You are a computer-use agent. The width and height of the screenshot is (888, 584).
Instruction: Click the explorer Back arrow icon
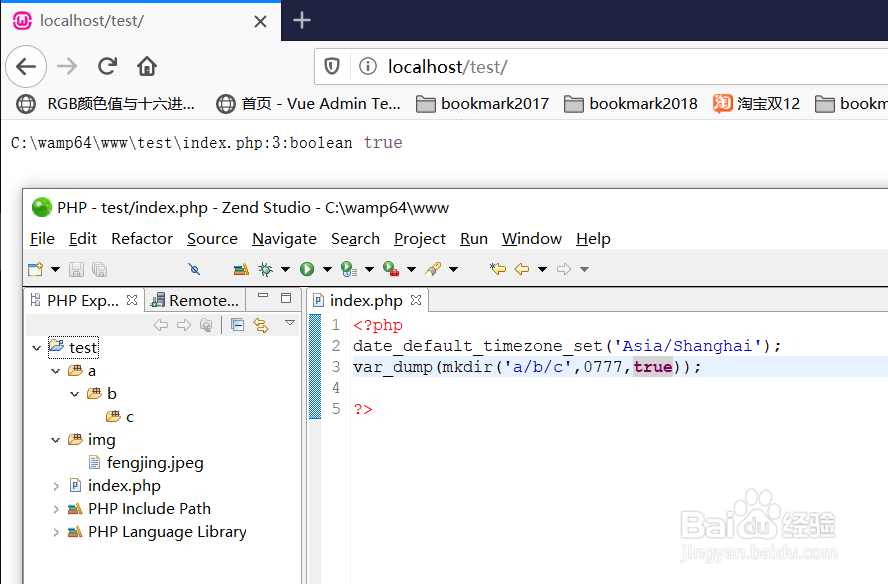coord(161,325)
